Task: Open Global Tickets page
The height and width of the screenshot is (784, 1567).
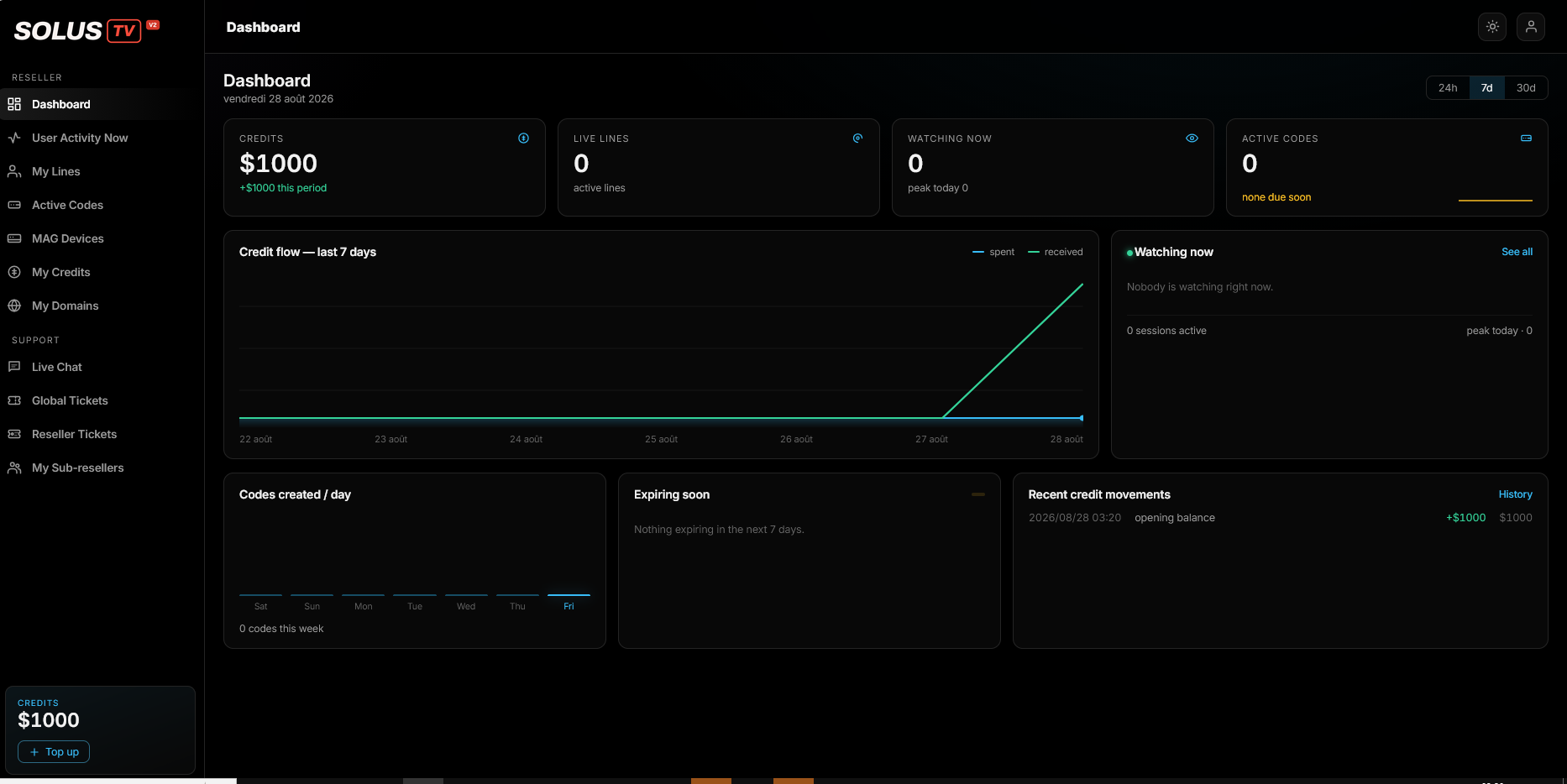Action: point(70,400)
